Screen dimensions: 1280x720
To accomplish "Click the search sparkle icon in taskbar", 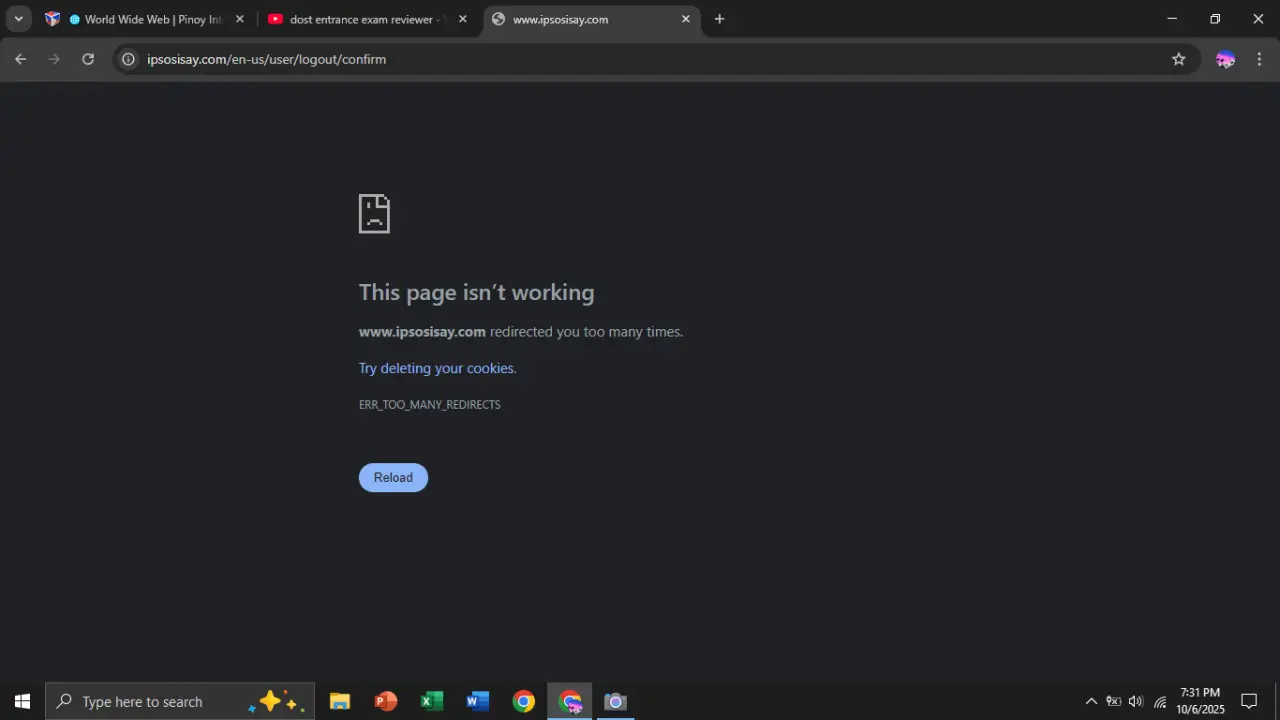I will [277, 701].
